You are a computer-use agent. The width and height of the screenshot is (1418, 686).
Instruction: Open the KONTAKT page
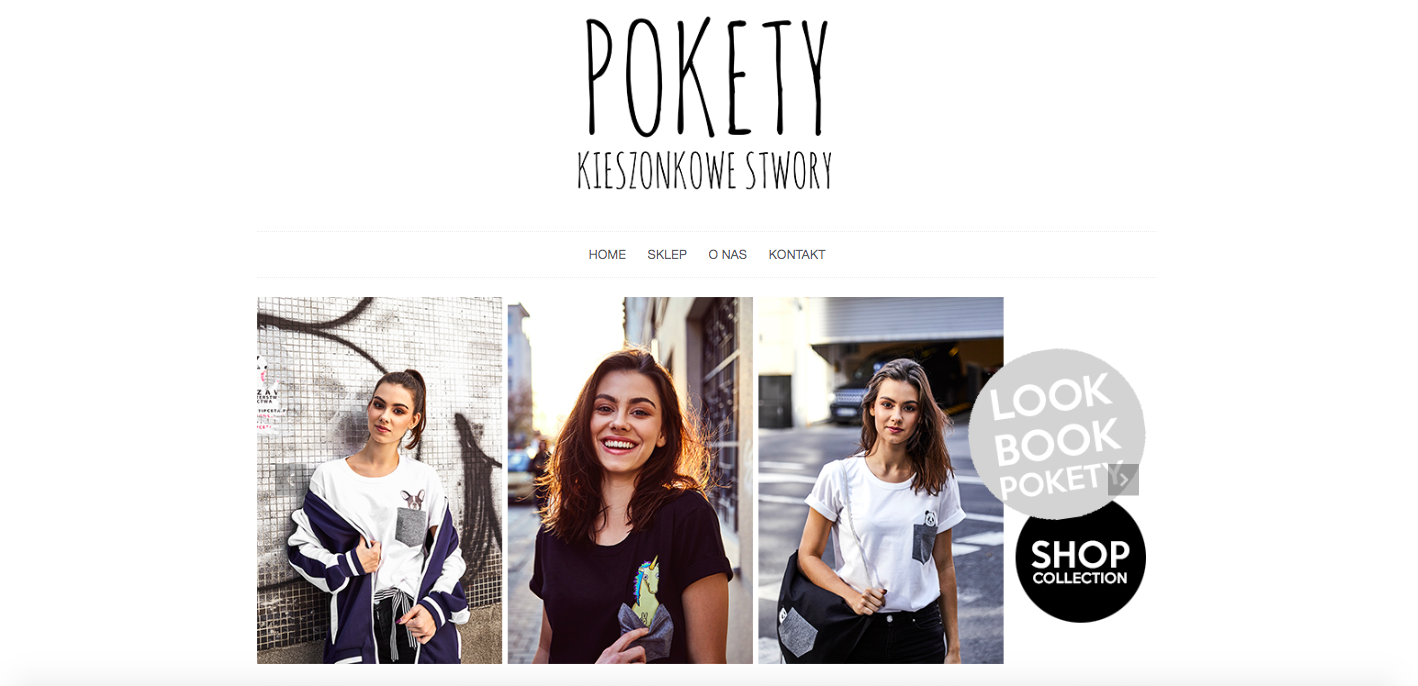point(797,255)
